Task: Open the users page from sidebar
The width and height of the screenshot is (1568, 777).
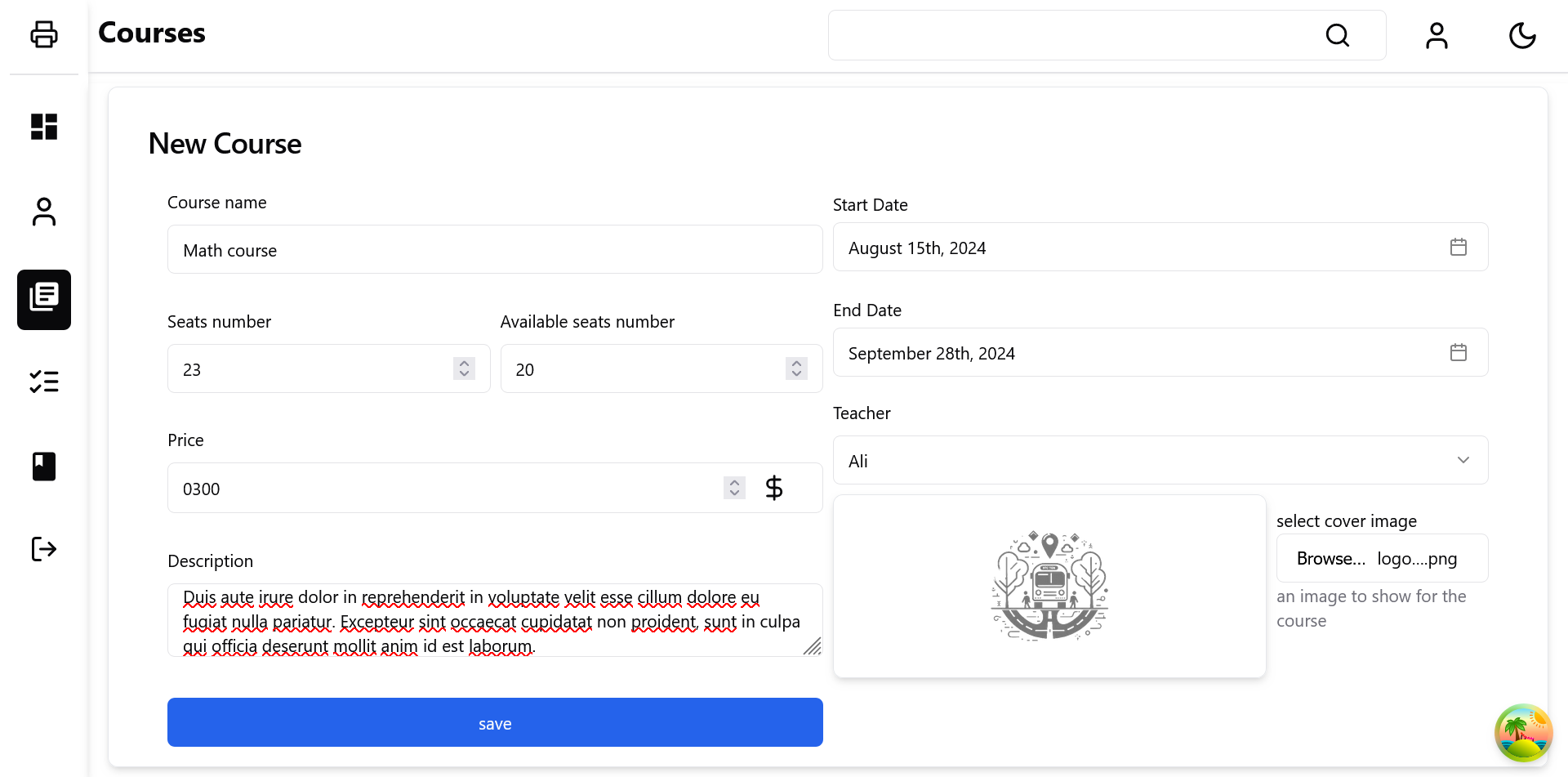Action: (x=44, y=212)
